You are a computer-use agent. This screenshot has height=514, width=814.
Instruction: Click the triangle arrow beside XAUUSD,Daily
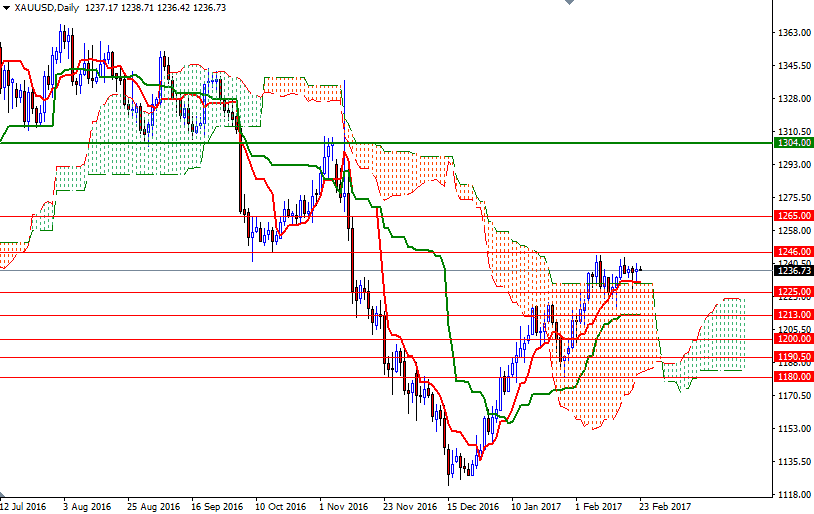coord(7,7)
